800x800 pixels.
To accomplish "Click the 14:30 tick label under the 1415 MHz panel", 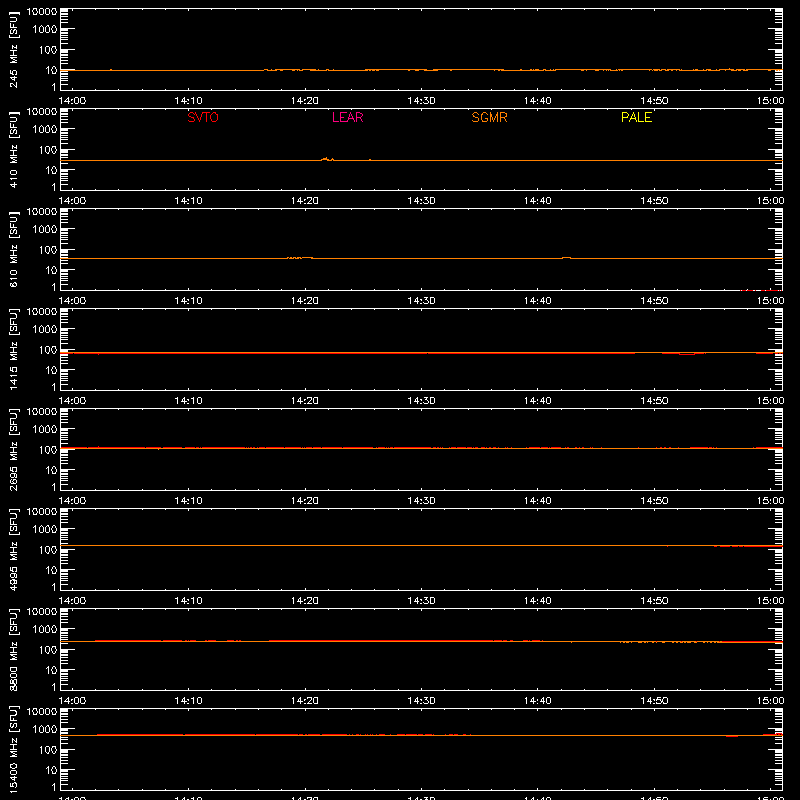I will coord(421,401).
